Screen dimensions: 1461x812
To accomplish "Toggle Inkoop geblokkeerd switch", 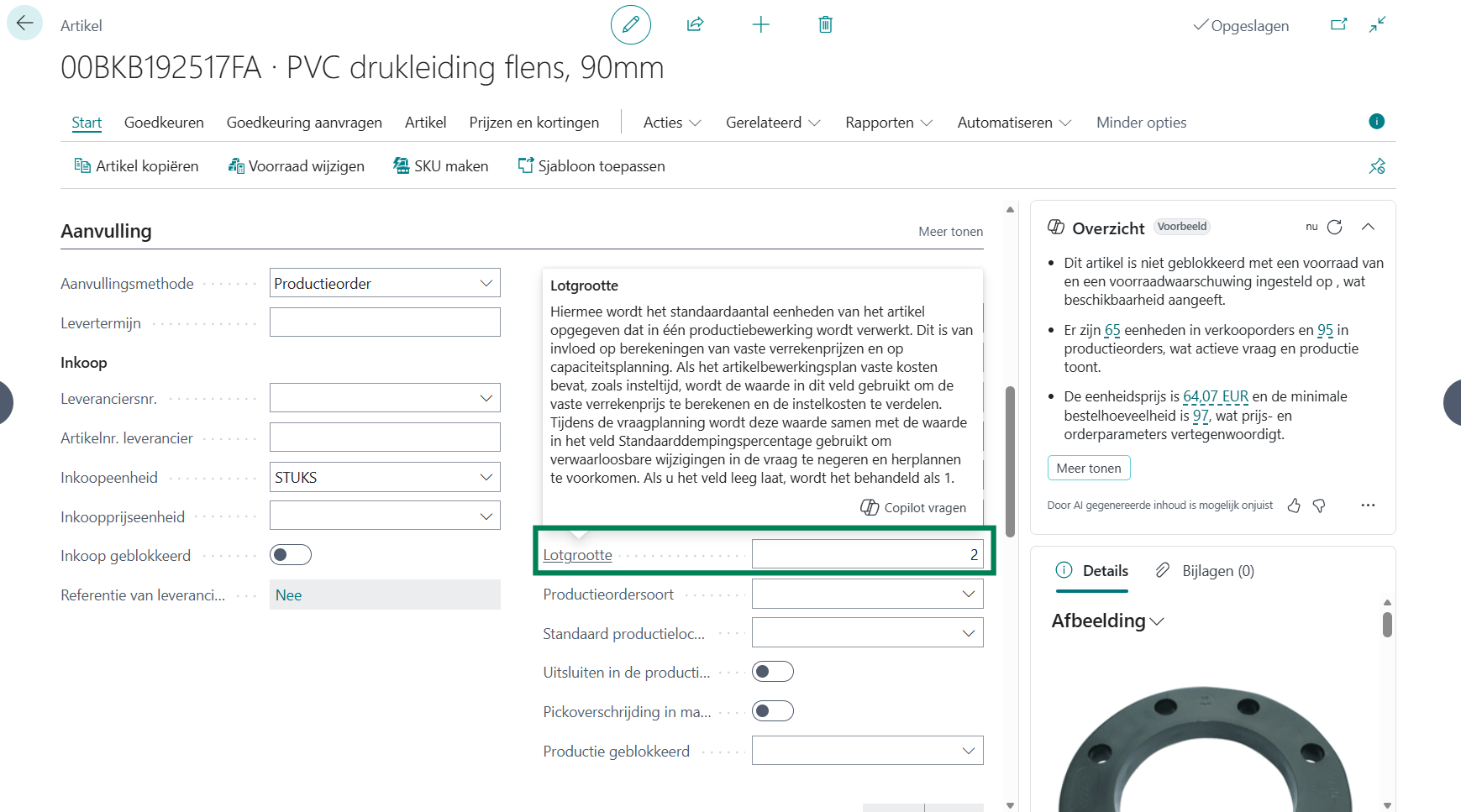I will tap(290, 555).
